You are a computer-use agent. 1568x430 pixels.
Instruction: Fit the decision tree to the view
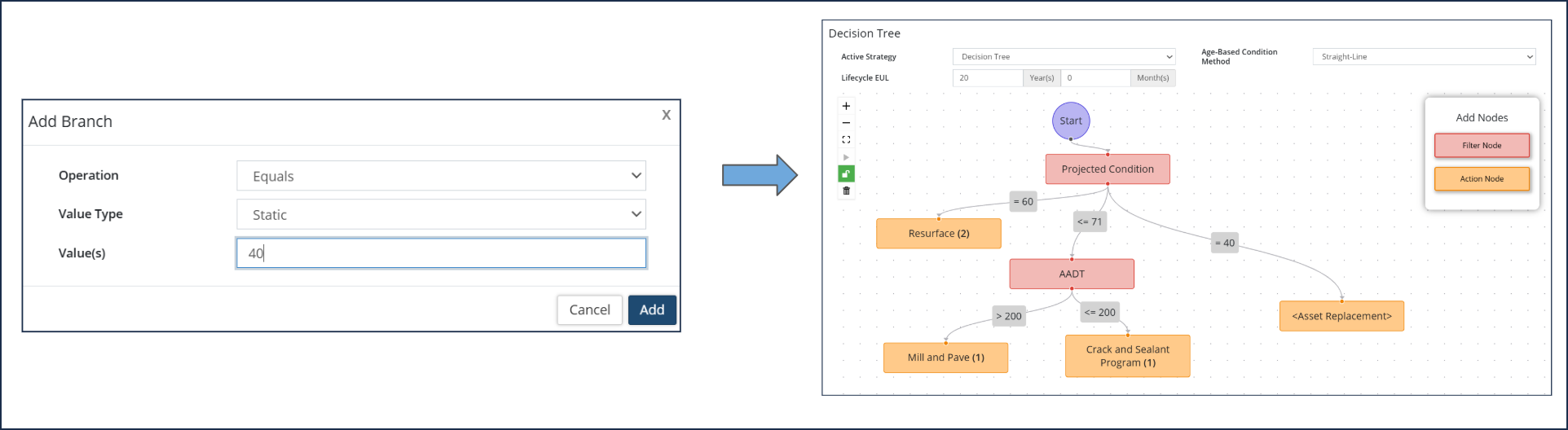click(846, 140)
